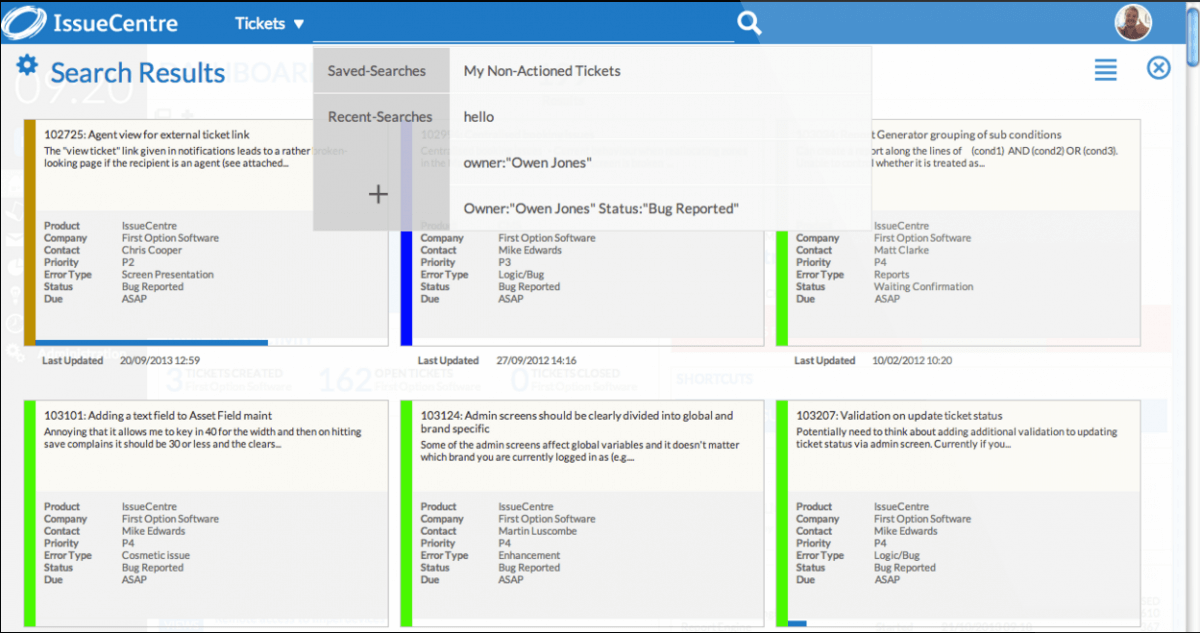Close the search results panel
The image size is (1200, 633).
tap(1158, 68)
